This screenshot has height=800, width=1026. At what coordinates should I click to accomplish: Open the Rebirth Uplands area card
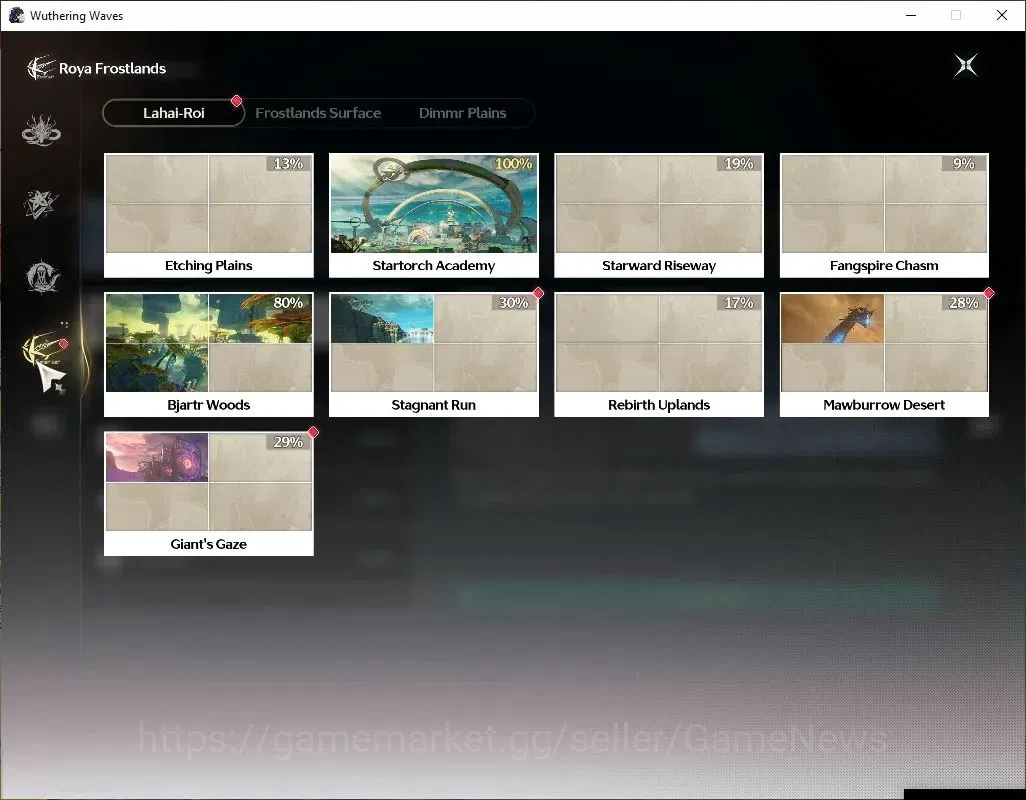tap(659, 355)
